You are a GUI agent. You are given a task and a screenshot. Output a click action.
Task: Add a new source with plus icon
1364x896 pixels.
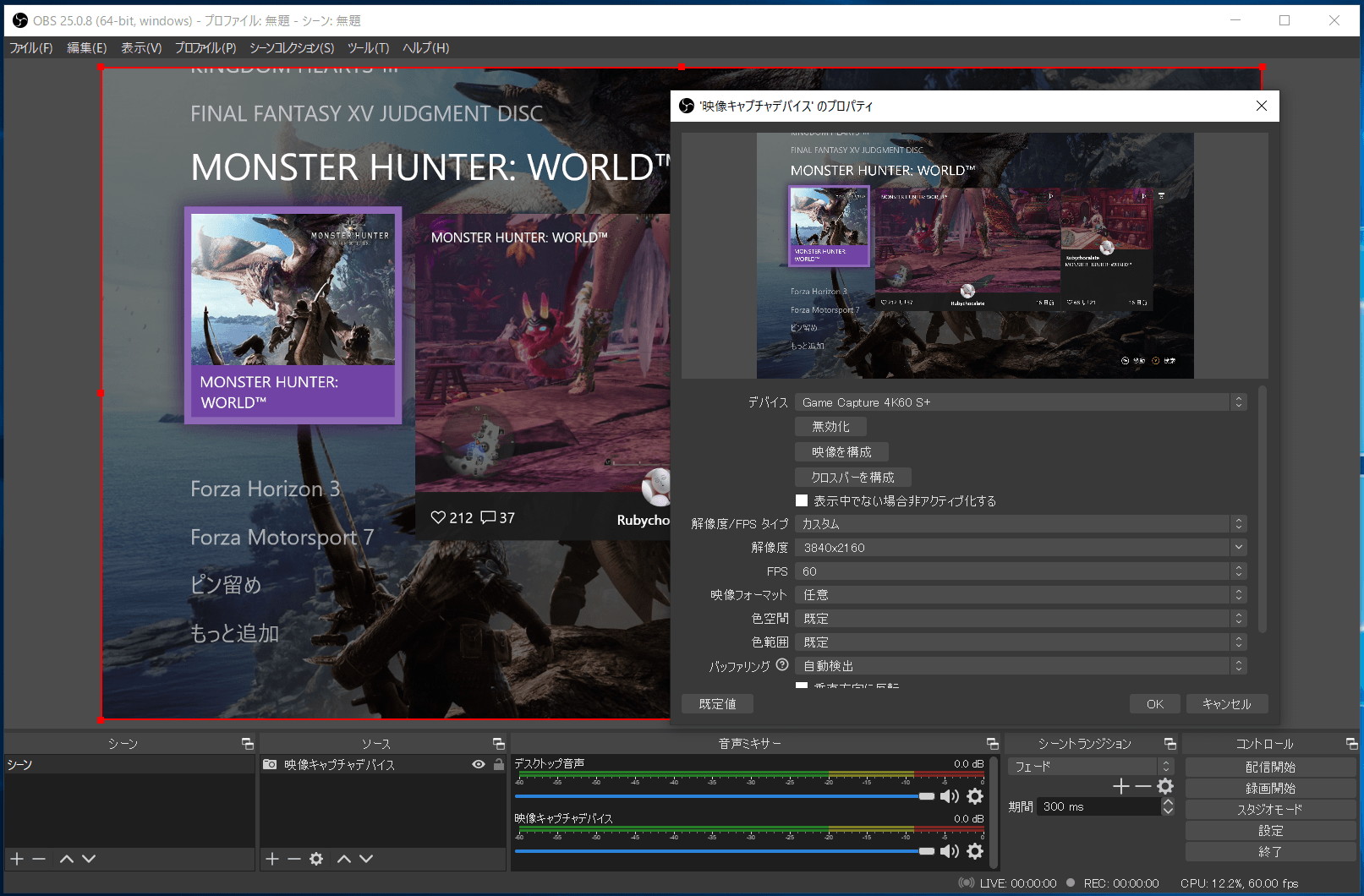click(272, 859)
